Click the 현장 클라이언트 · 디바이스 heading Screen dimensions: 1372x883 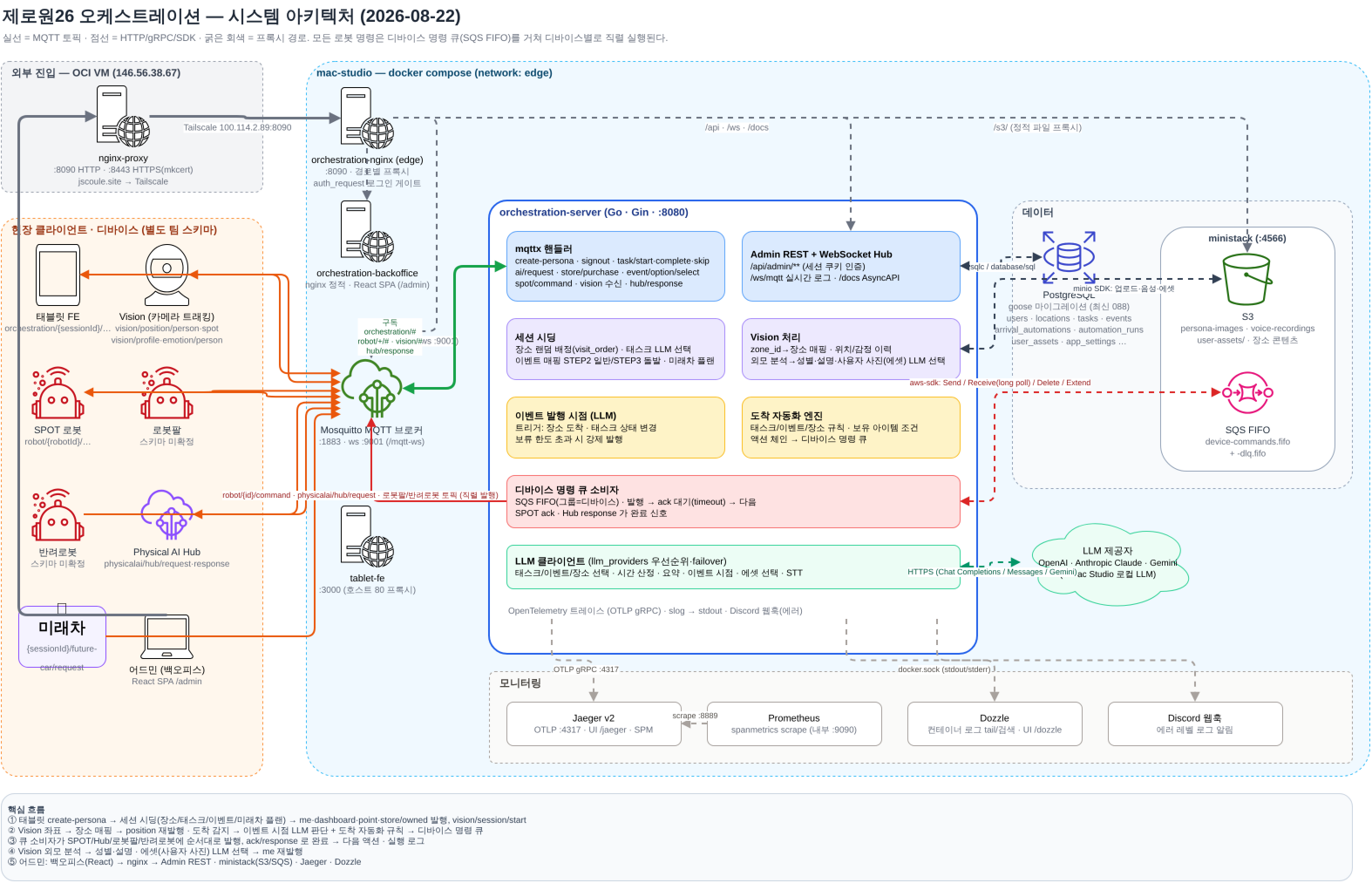tap(113, 230)
